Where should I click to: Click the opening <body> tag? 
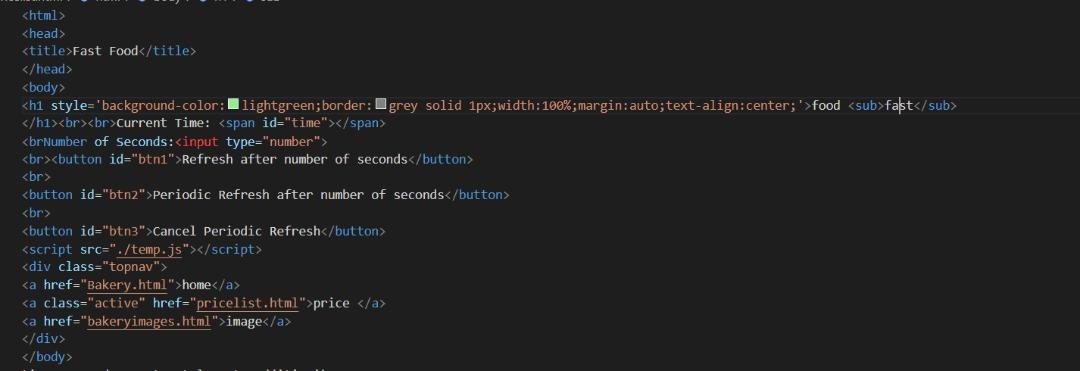tap(44, 87)
